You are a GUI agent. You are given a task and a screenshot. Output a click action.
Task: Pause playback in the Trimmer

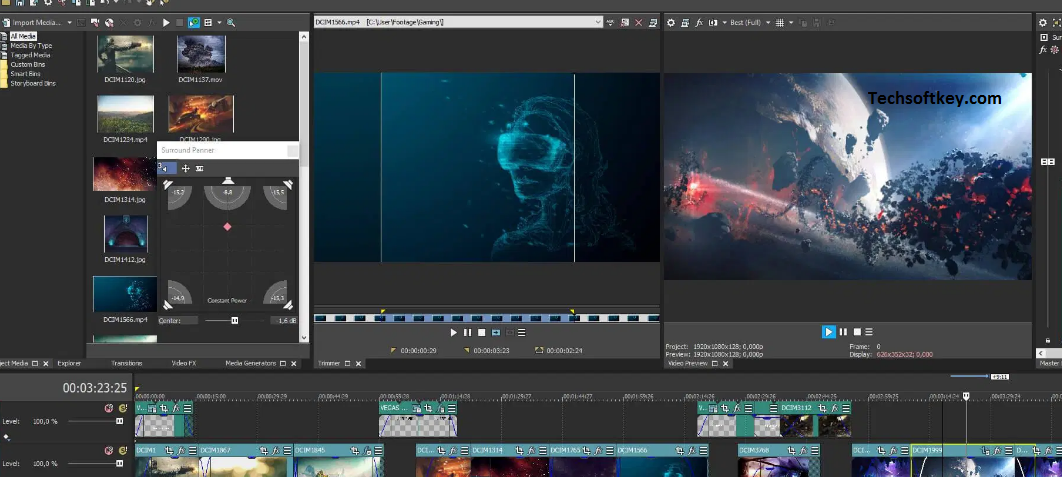pos(467,333)
